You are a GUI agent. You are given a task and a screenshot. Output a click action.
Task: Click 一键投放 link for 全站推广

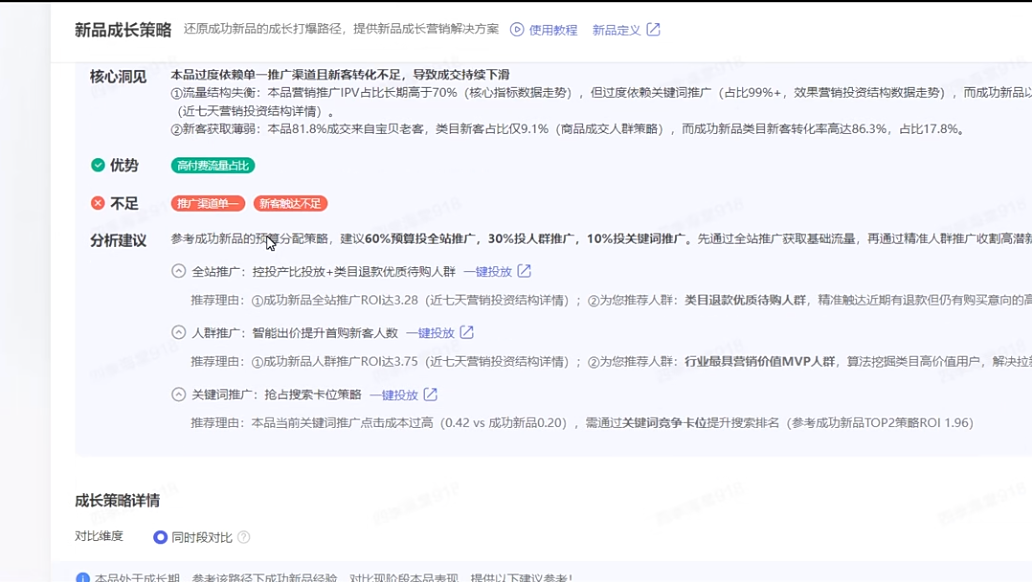[x=488, y=271]
